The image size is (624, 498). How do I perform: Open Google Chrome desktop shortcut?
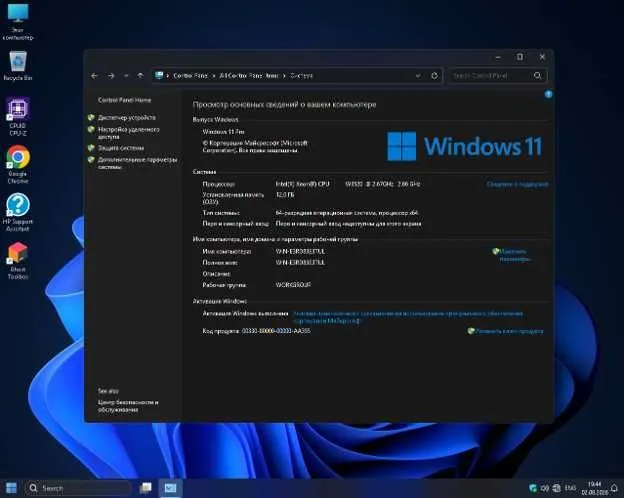pyautogui.click(x=18, y=164)
